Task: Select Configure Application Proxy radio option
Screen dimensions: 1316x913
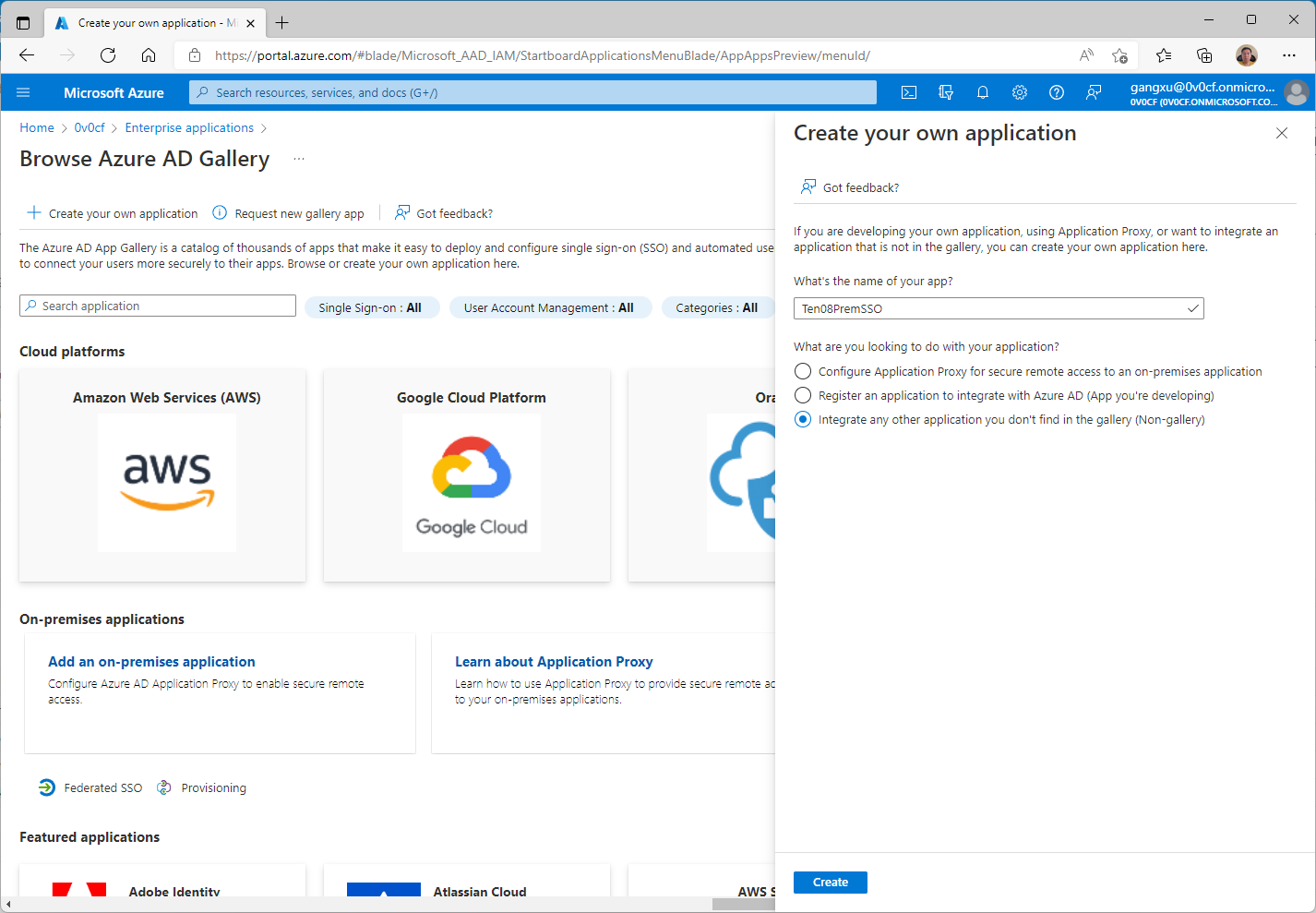Action: [x=803, y=371]
